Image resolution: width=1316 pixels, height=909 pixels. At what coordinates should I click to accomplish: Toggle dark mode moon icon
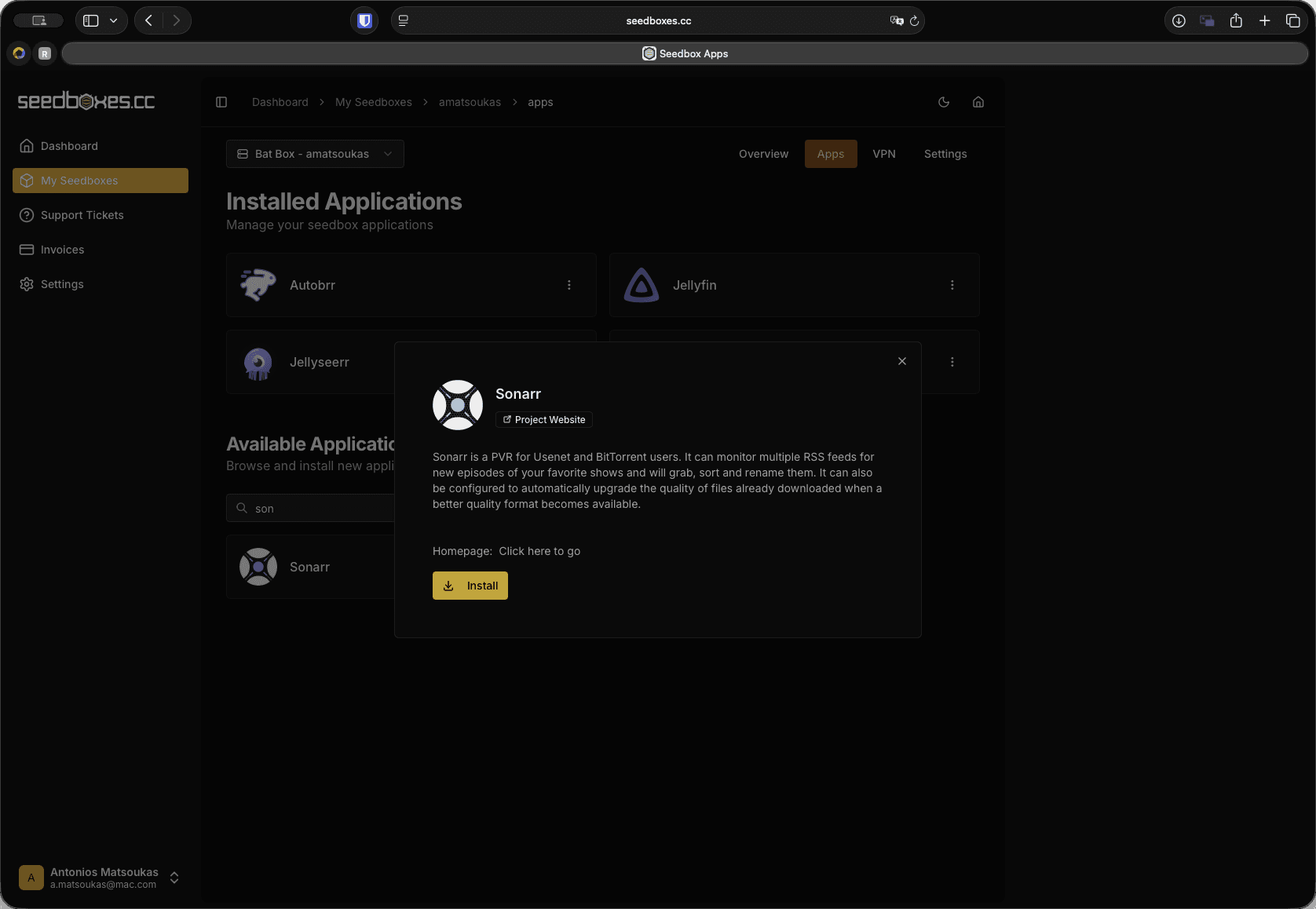[944, 102]
